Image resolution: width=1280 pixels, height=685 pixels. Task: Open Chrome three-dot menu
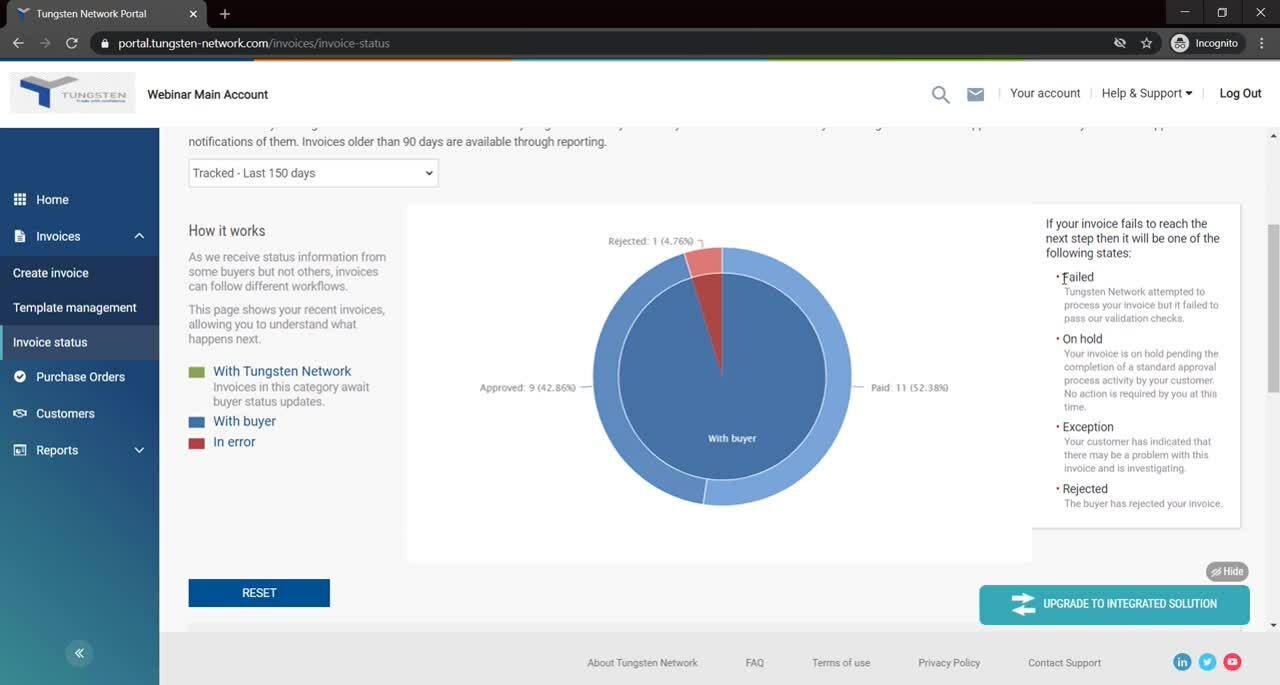click(1262, 43)
